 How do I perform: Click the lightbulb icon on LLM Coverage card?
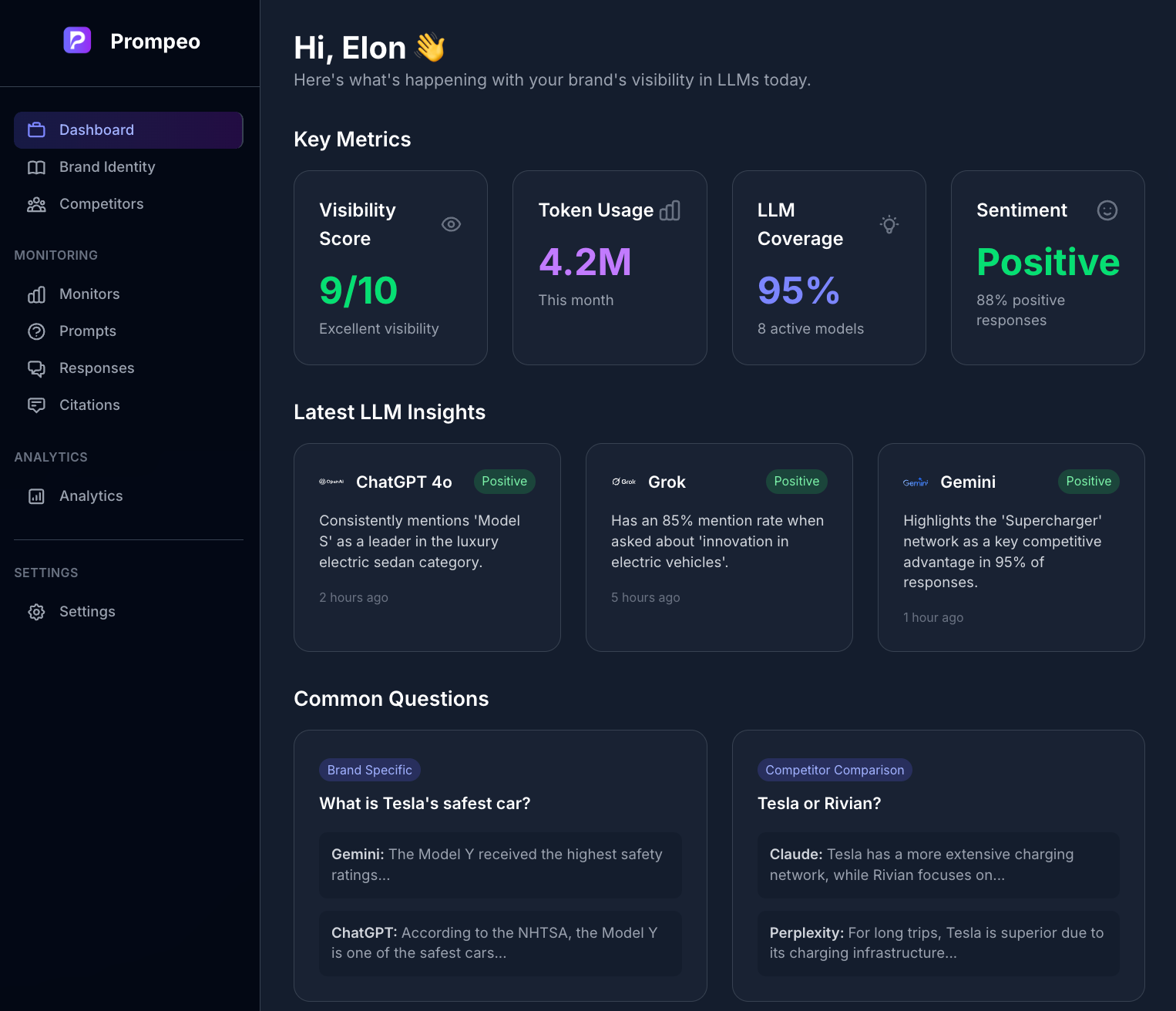[x=889, y=224]
